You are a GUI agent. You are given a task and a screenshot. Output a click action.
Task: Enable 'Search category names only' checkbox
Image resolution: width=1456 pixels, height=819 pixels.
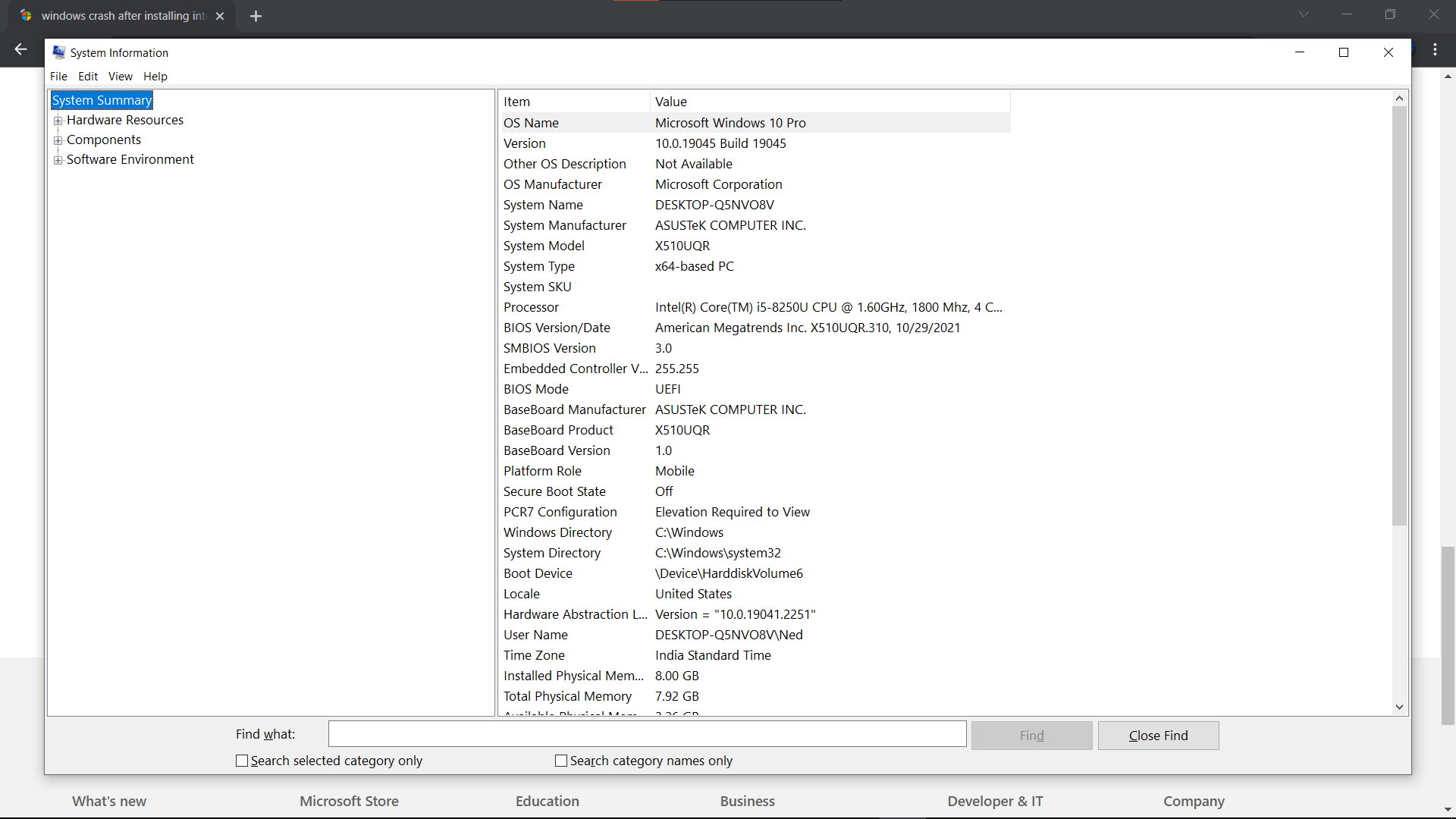pos(561,761)
